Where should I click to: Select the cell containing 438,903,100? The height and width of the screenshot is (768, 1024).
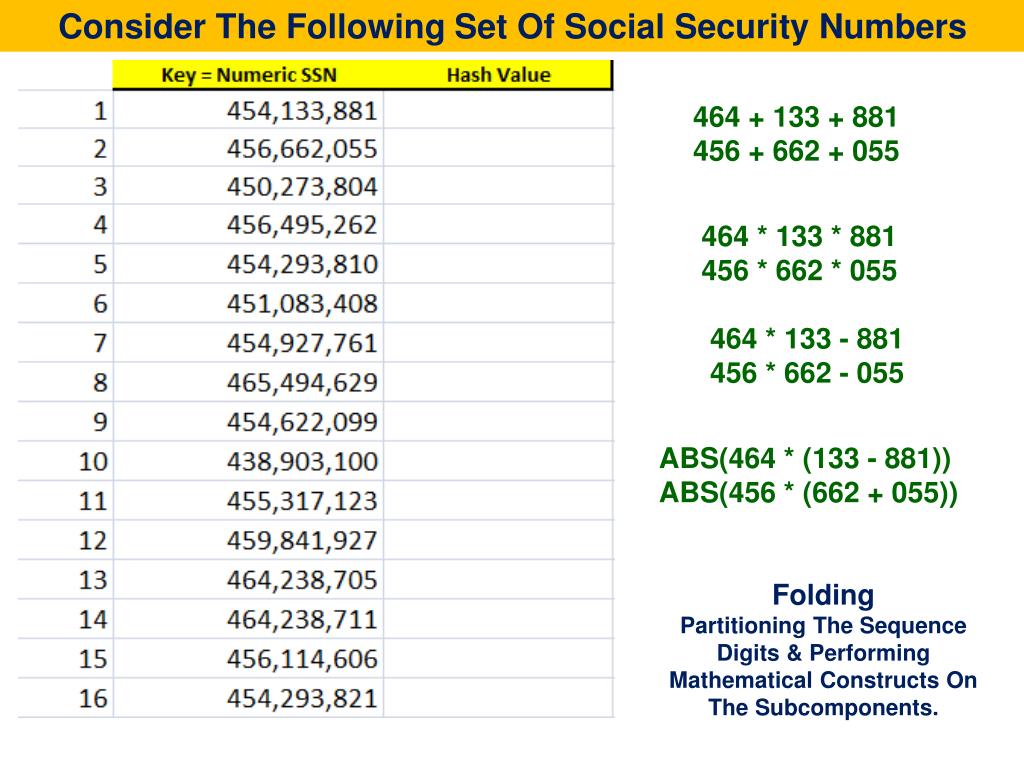coord(248,461)
